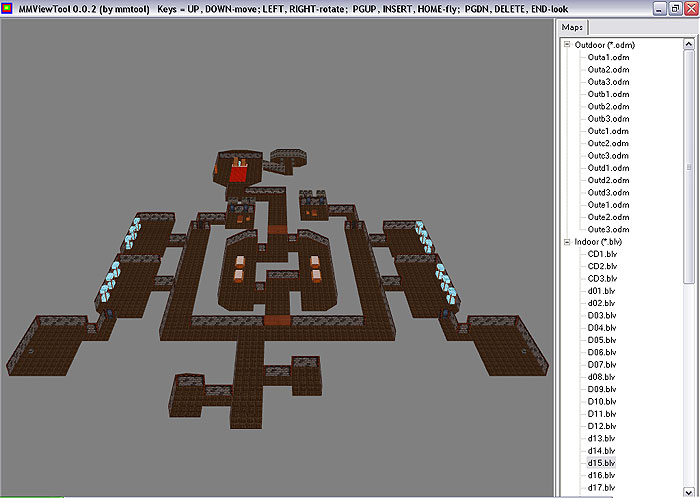Open the Outa3.odm map
The image size is (700, 498).
[x=608, y=82]
